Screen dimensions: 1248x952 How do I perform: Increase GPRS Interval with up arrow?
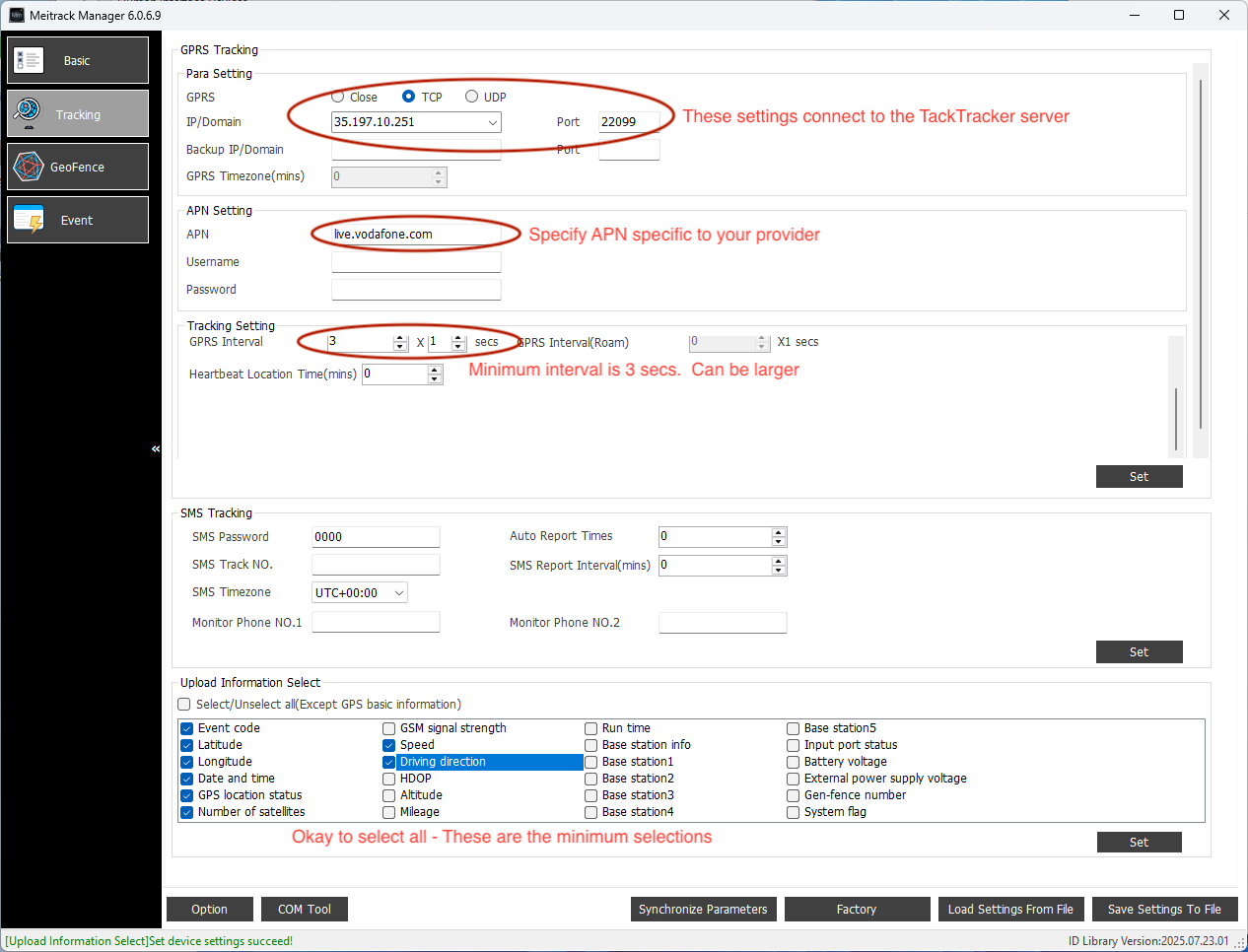click(400, 338)
